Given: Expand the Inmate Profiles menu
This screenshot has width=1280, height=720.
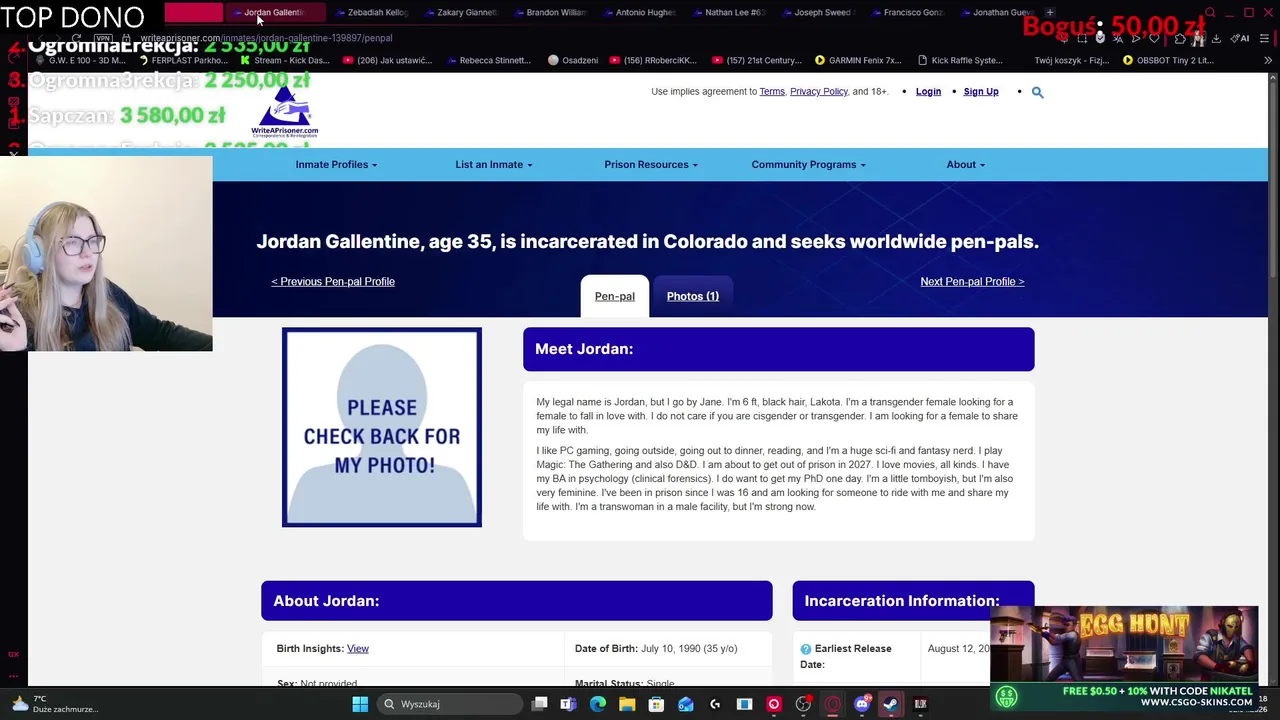Looking at the screenshot, I should (336, 165).
